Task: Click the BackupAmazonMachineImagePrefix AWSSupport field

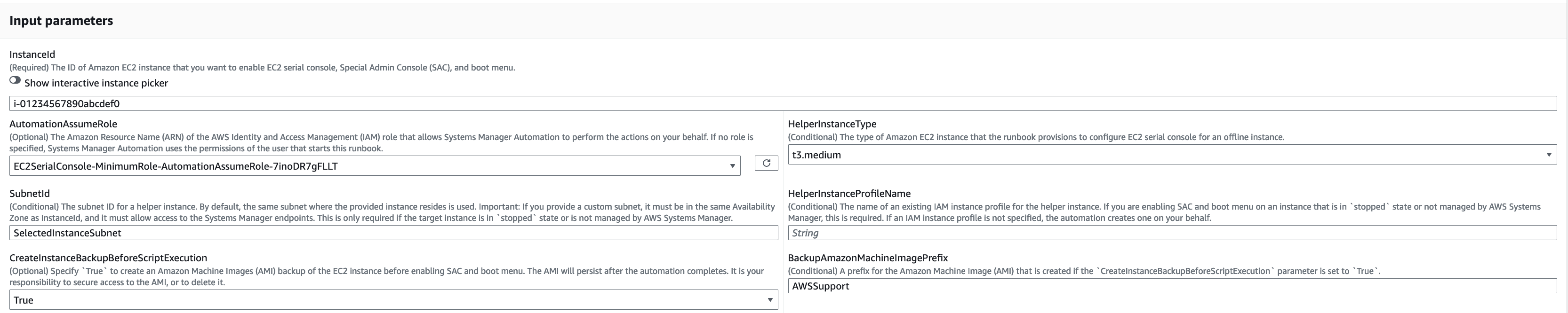Action: (1172, 286)
